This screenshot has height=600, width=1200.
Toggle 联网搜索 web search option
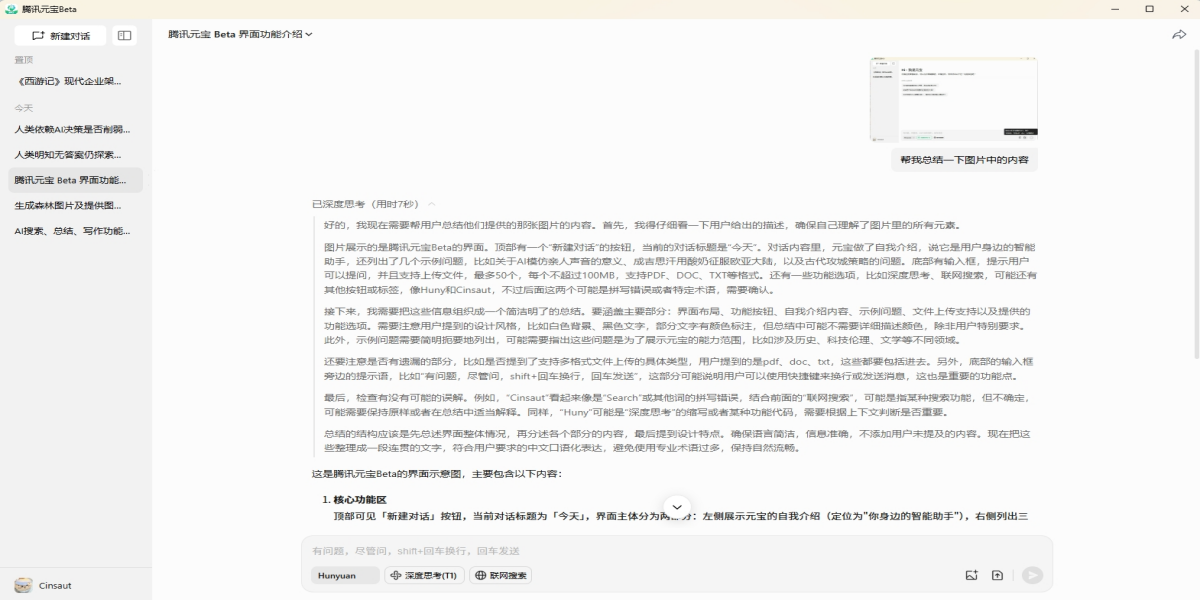click(500, 576)
